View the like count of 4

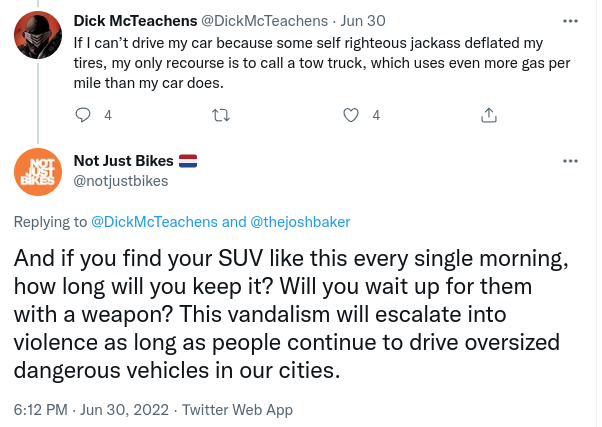[376, 115]
